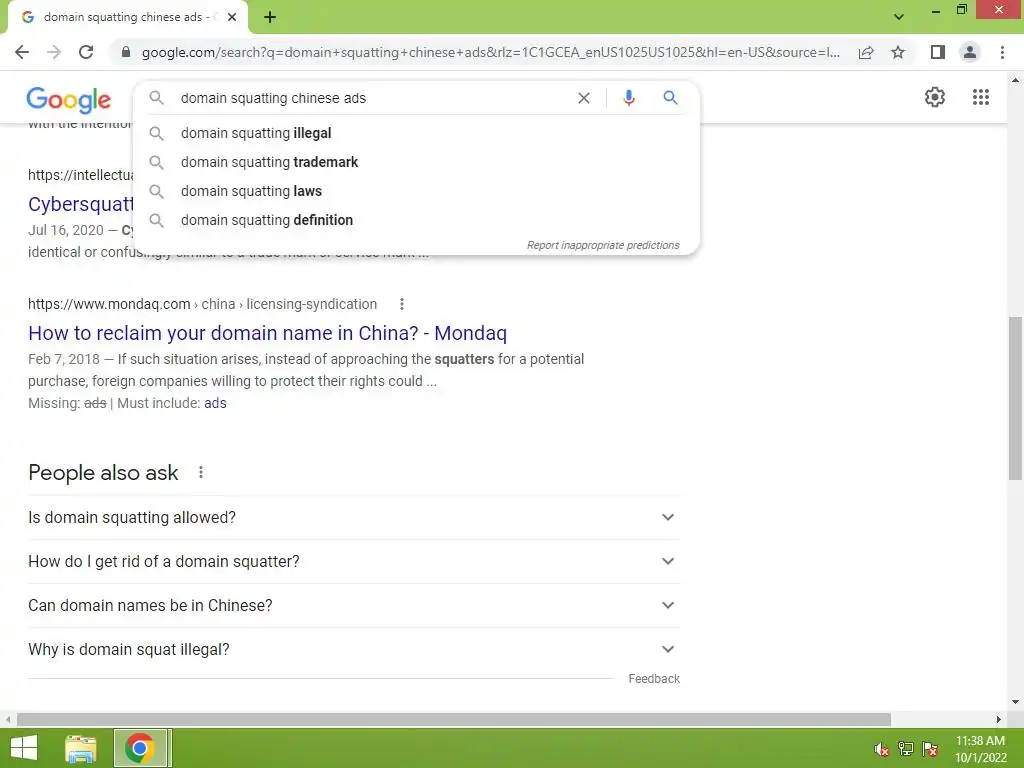
Task: Open the tab search dropdown arrow
Action: [899, 17]
